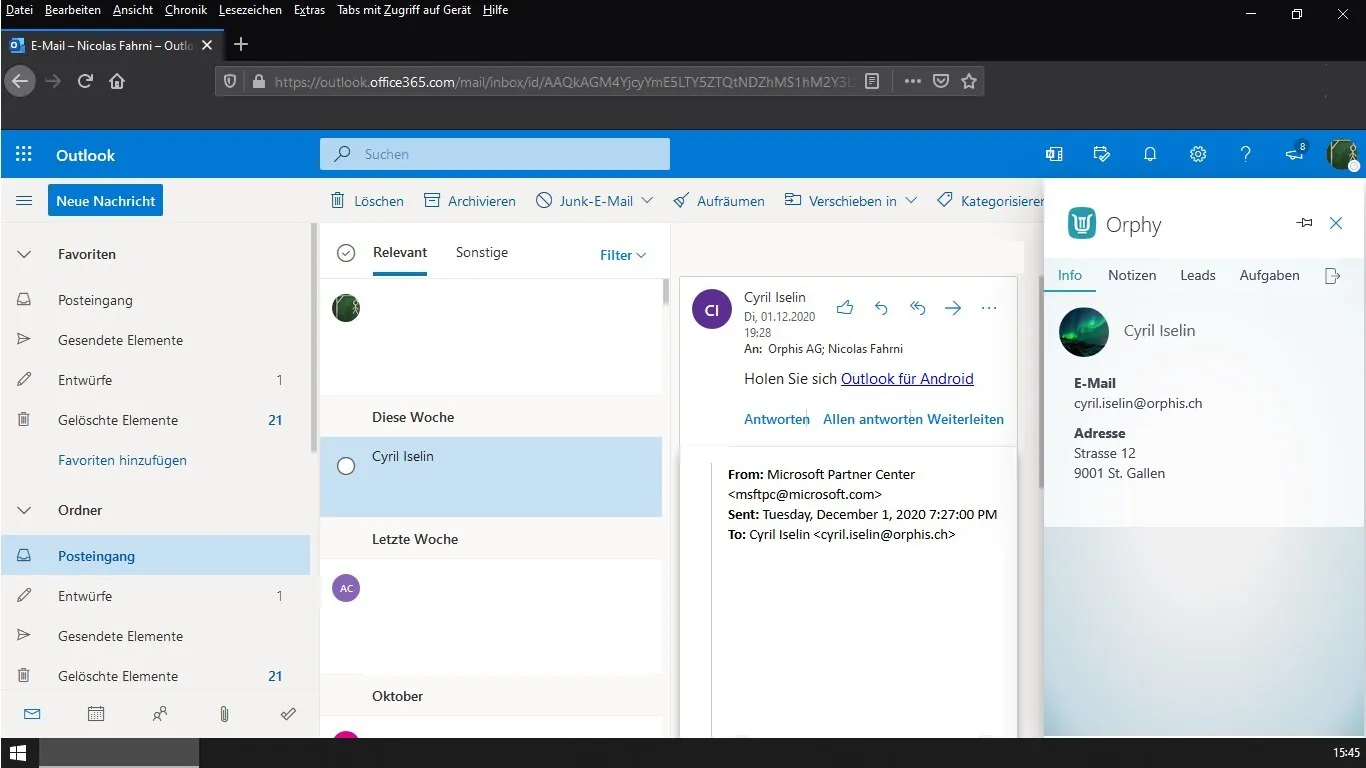Image resolution: width=1366 pixels, height=768 pixels.
Task: Open the Extras menu
Action: (x=310, y=10)
